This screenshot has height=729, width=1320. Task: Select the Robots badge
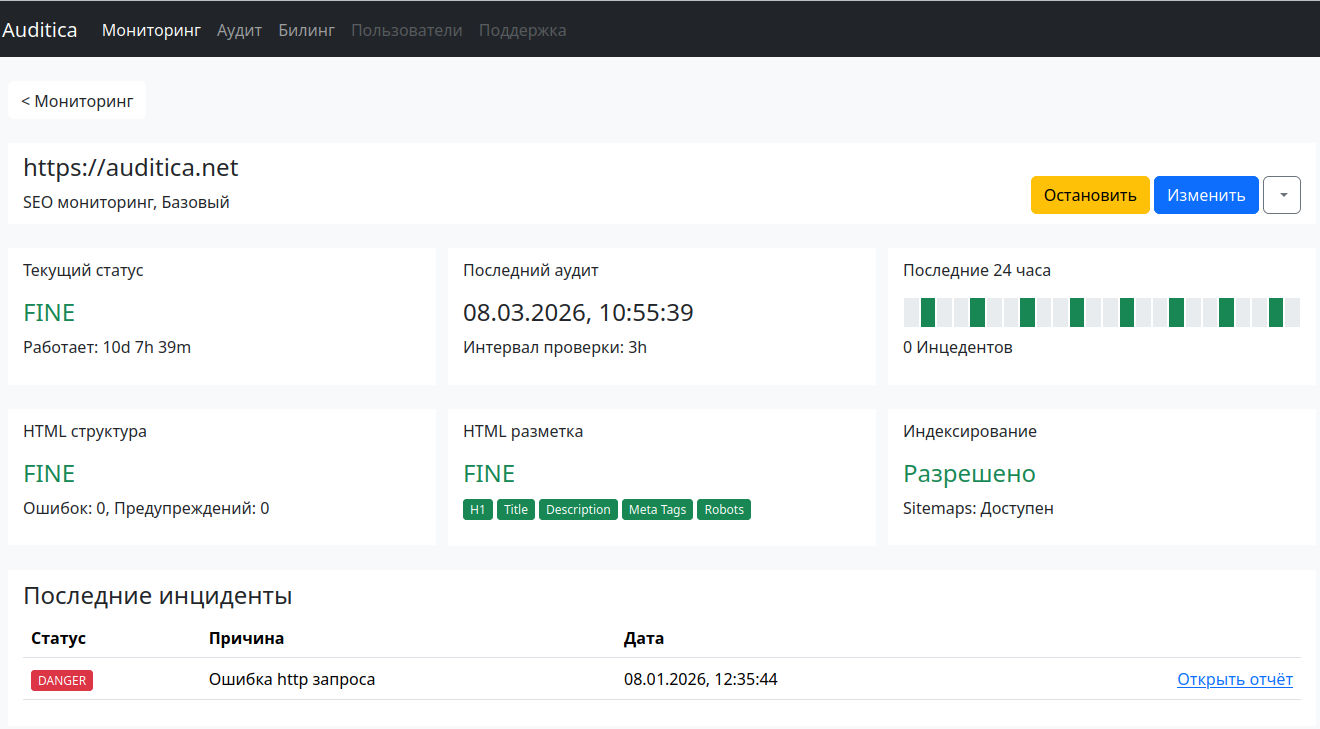click(724, 509)
